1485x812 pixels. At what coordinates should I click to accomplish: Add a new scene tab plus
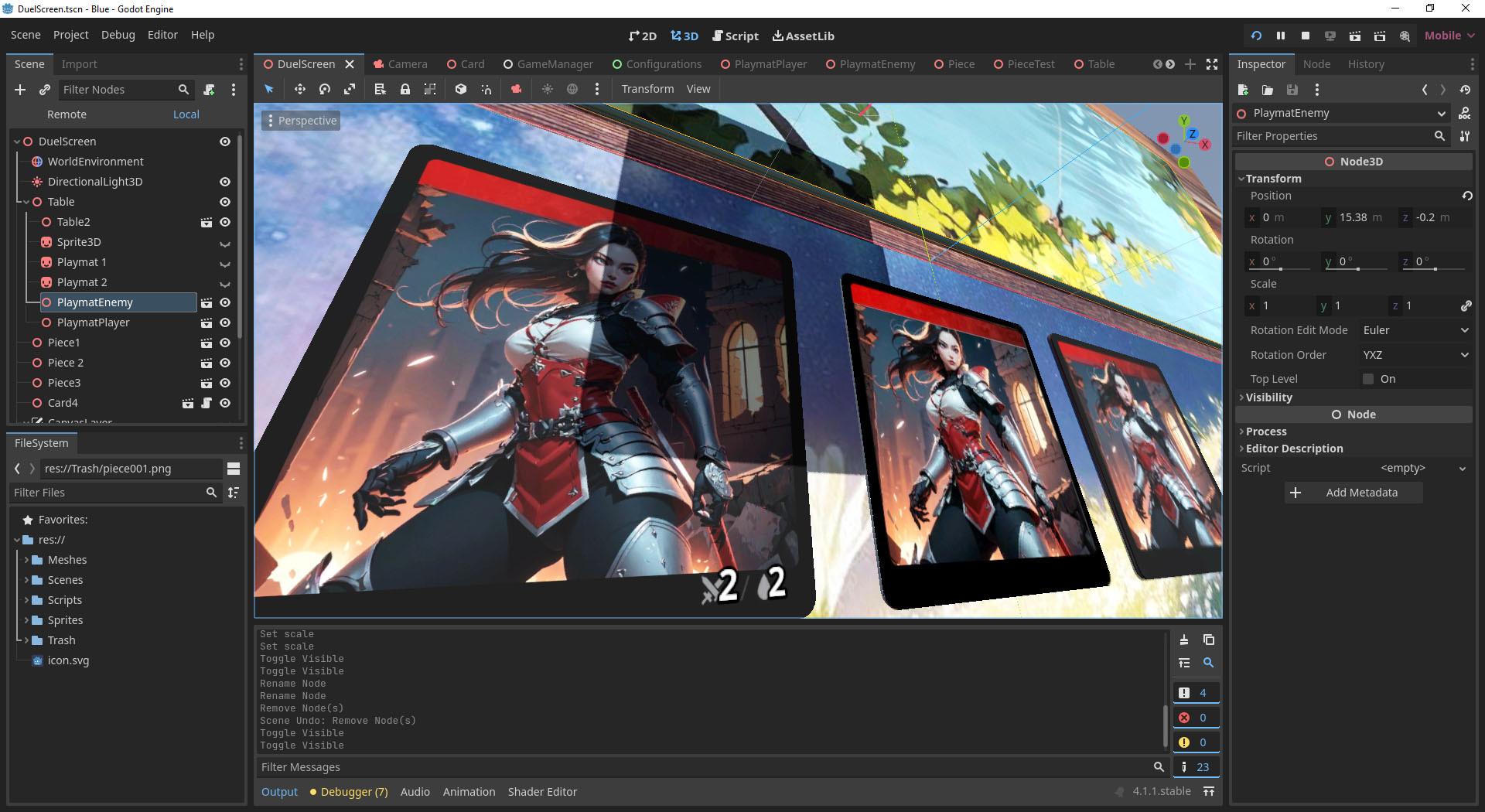pos(1190,64)
